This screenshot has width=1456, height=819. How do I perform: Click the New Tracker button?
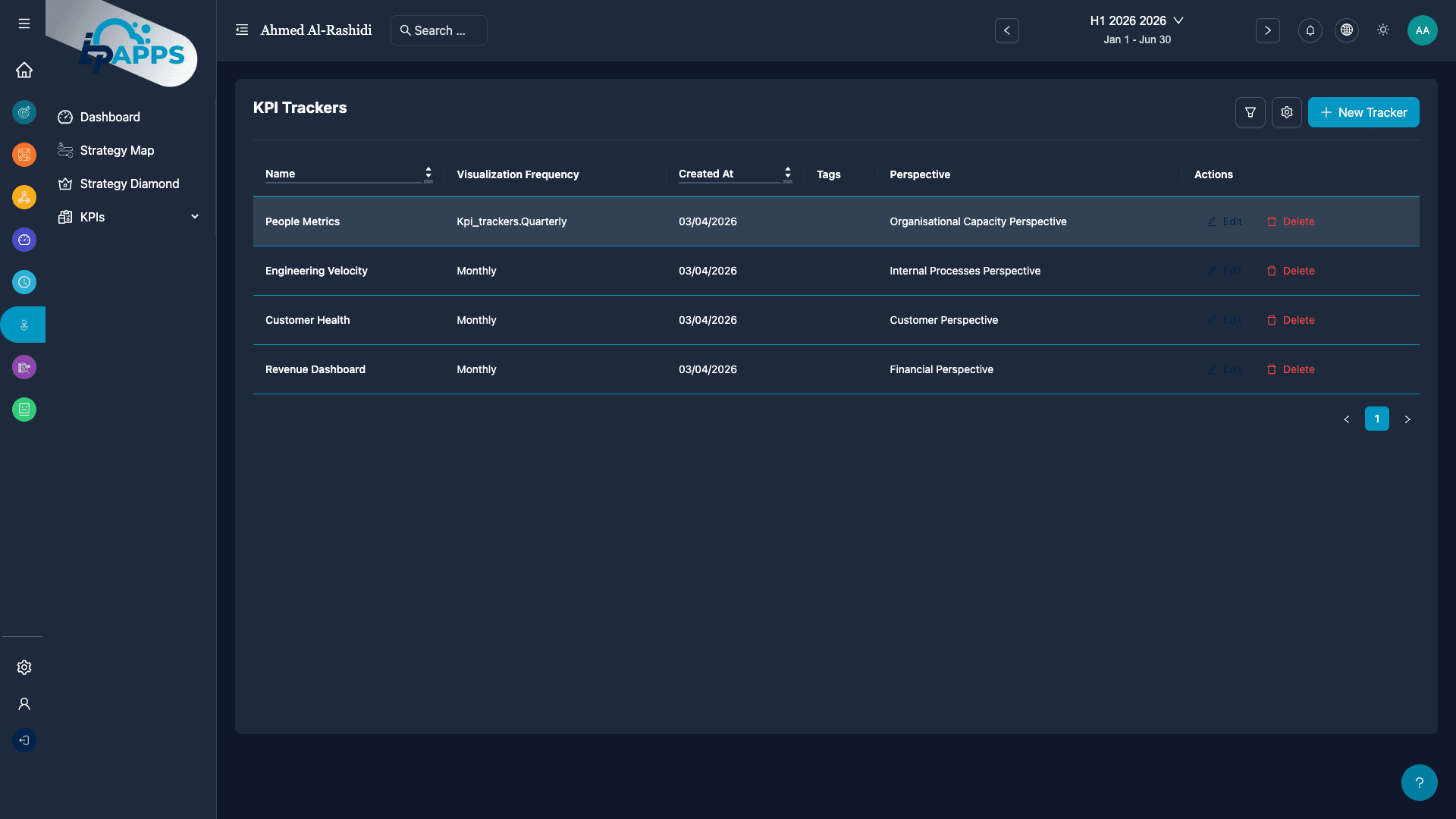(x=1363, y=112)
